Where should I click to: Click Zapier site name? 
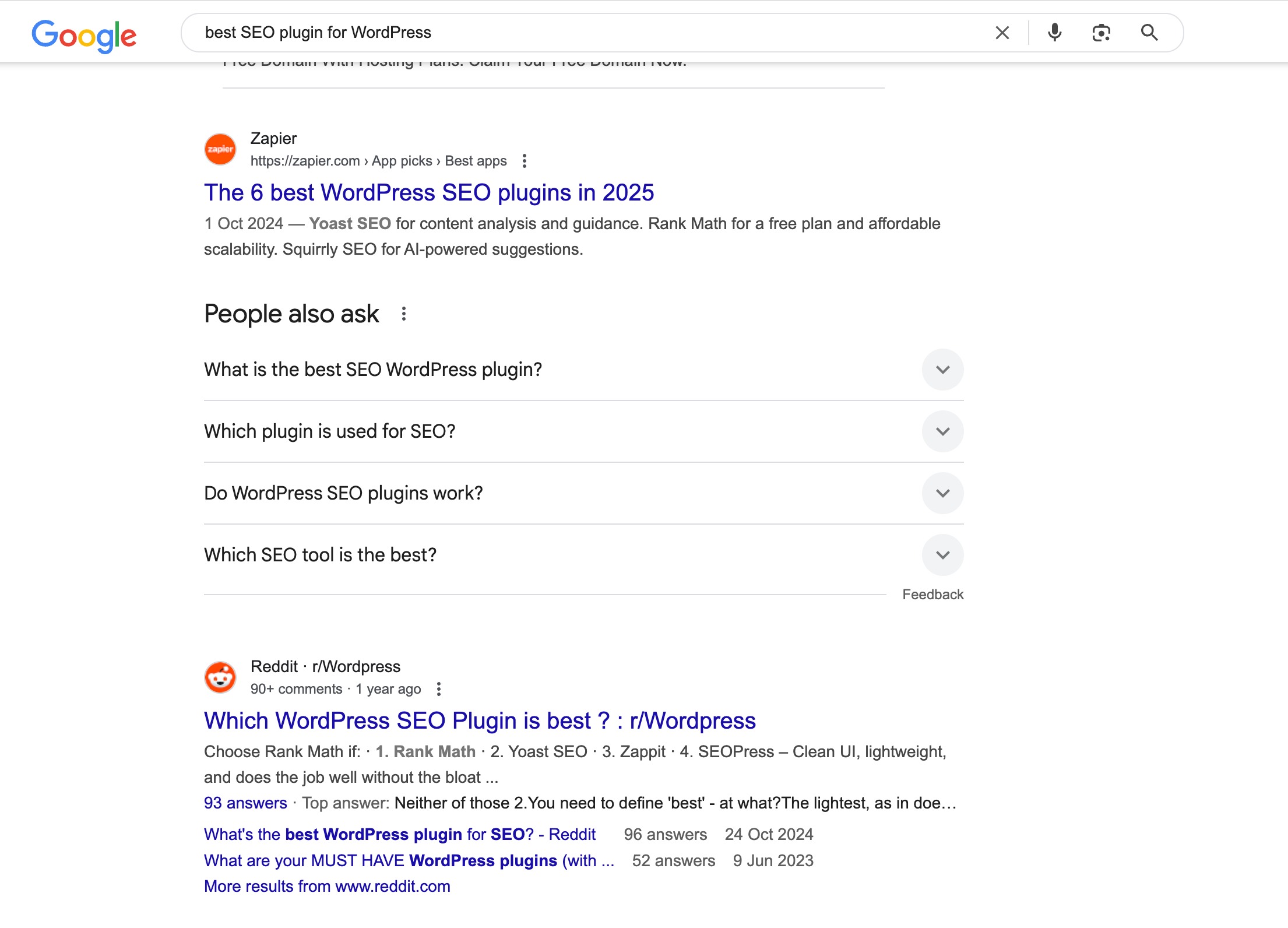[273, 139]
